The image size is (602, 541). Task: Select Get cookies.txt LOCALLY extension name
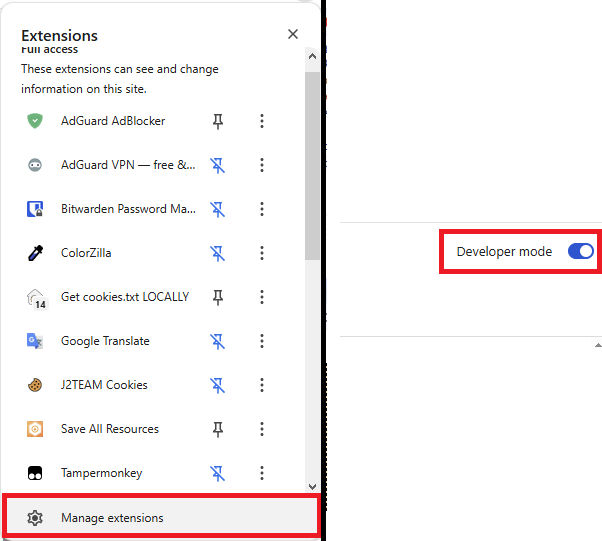click(x=125, y=297)
